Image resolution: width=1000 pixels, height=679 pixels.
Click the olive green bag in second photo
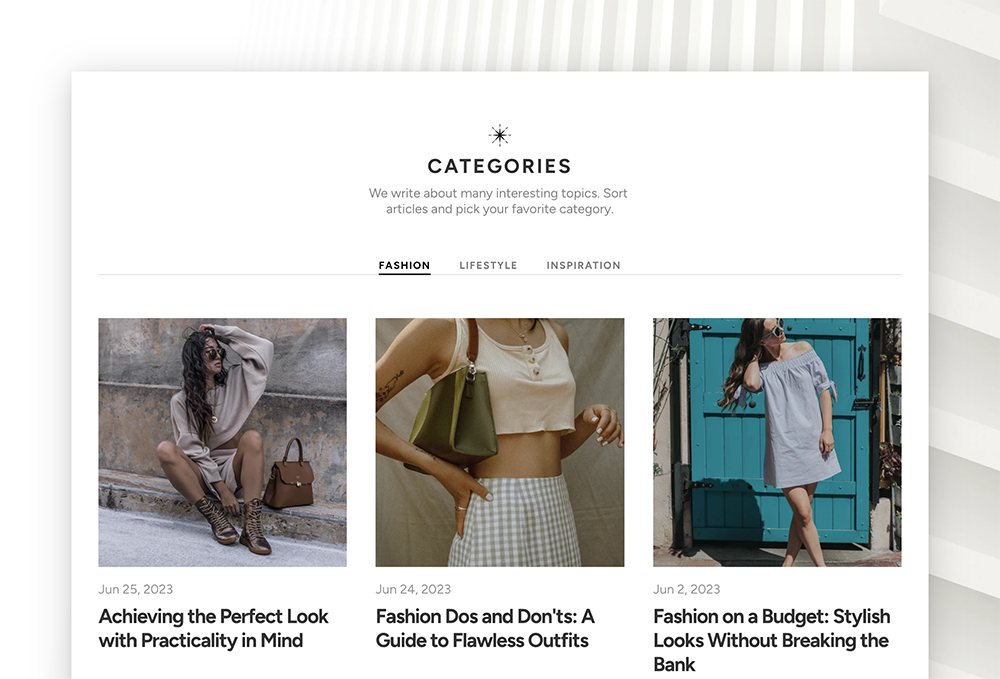454,414
